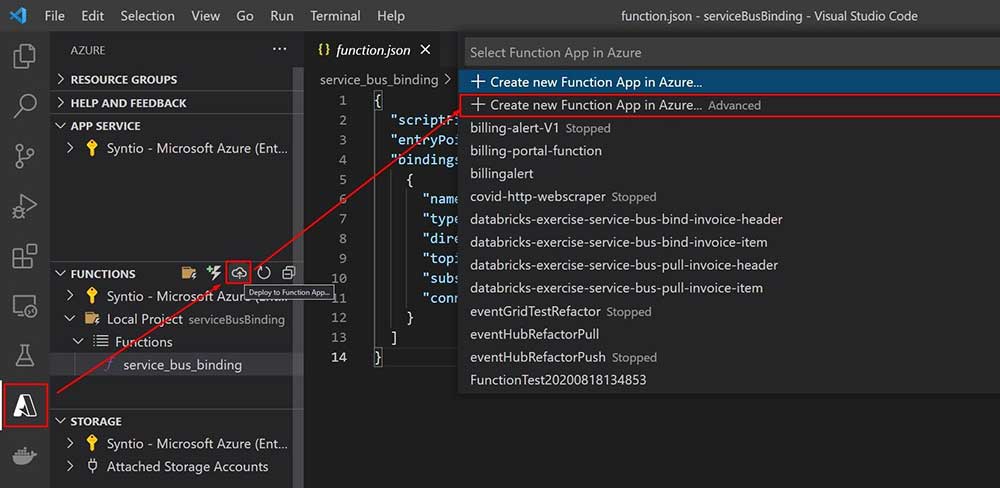Viewport: 1000px width, 488px height.
Task: Click service_bus_binding breadcrumb segment
Action: pyautogui.click(x=379, y=80)
